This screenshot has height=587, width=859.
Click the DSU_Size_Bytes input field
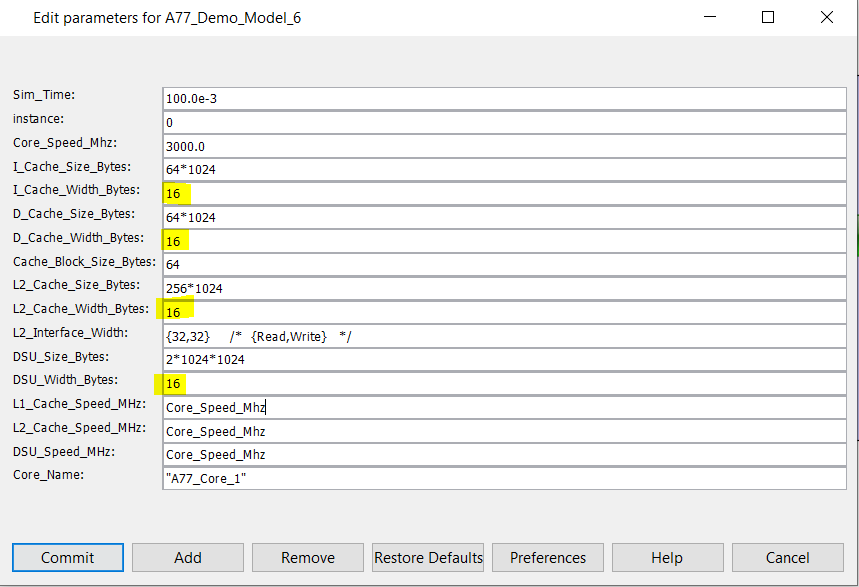pyautogui.click(x=505, y=360)
